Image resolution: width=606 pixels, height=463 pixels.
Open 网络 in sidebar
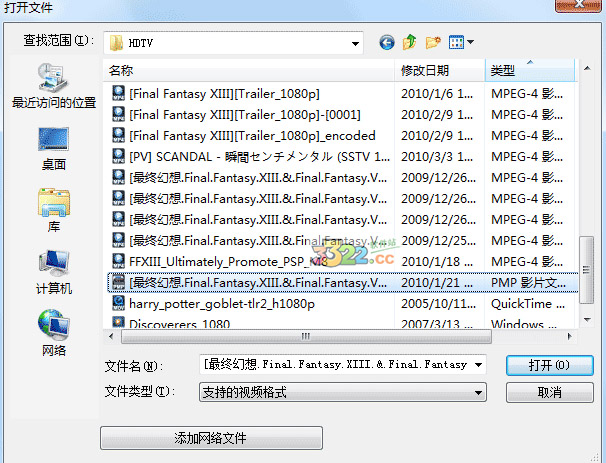pos(54,333)
